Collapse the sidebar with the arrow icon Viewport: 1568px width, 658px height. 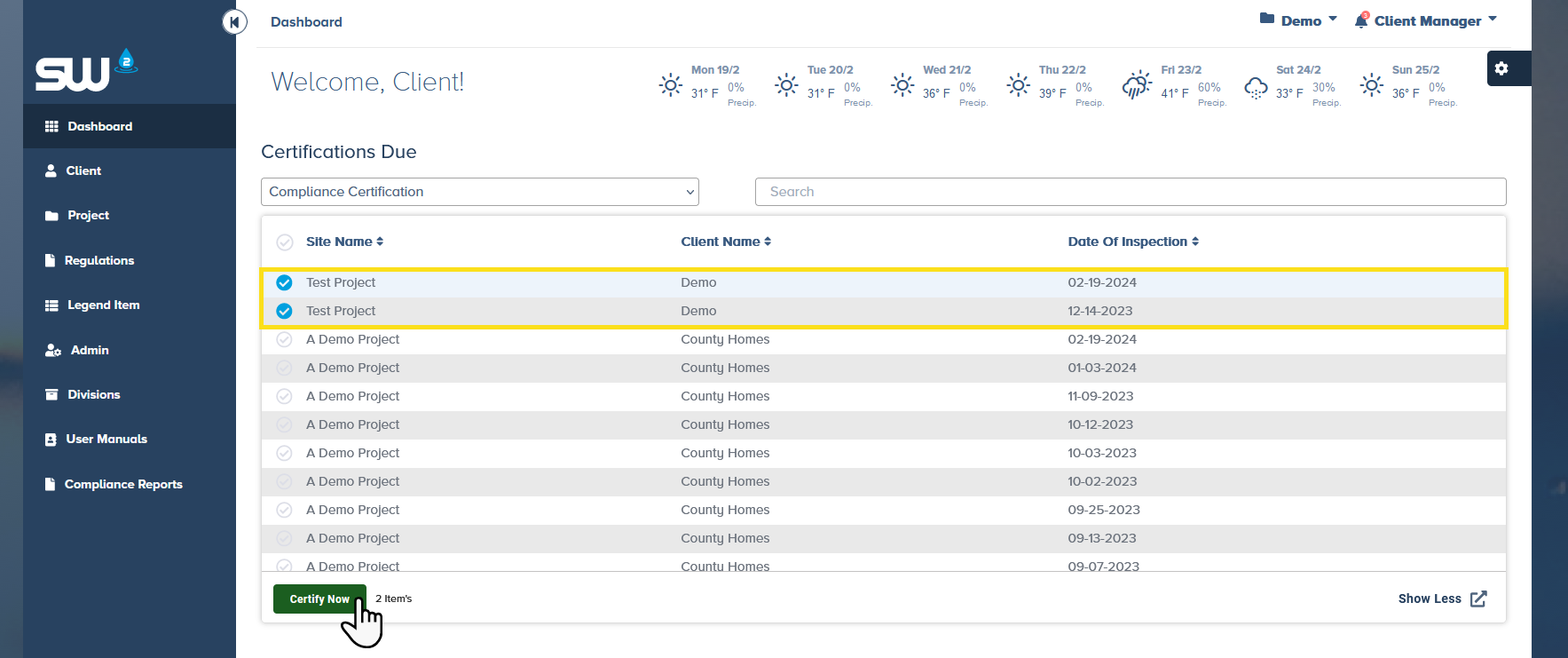(x=234, y=22)
